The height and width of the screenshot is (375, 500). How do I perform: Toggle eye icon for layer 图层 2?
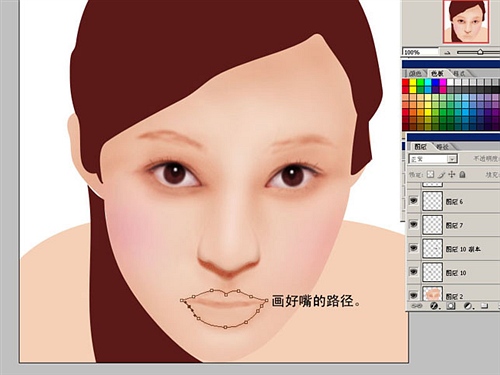(414, 295)
